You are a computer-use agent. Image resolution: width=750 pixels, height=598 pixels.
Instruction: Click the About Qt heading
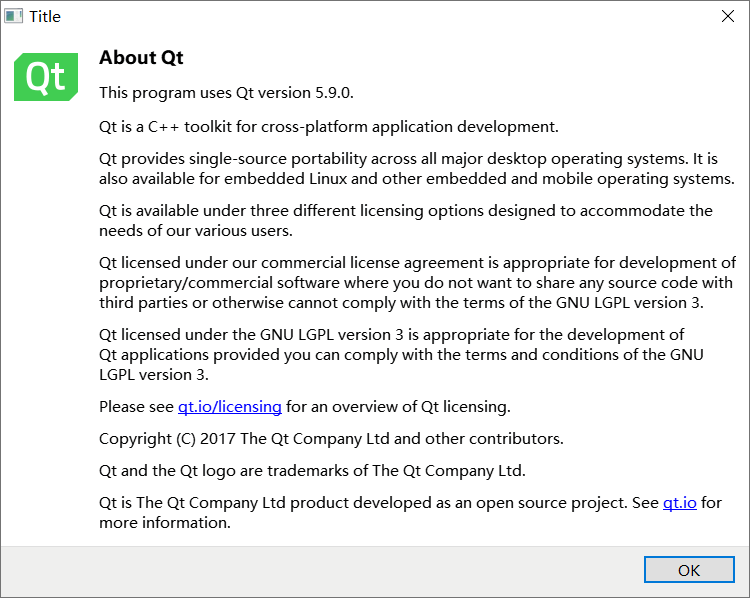click(141, 57)
